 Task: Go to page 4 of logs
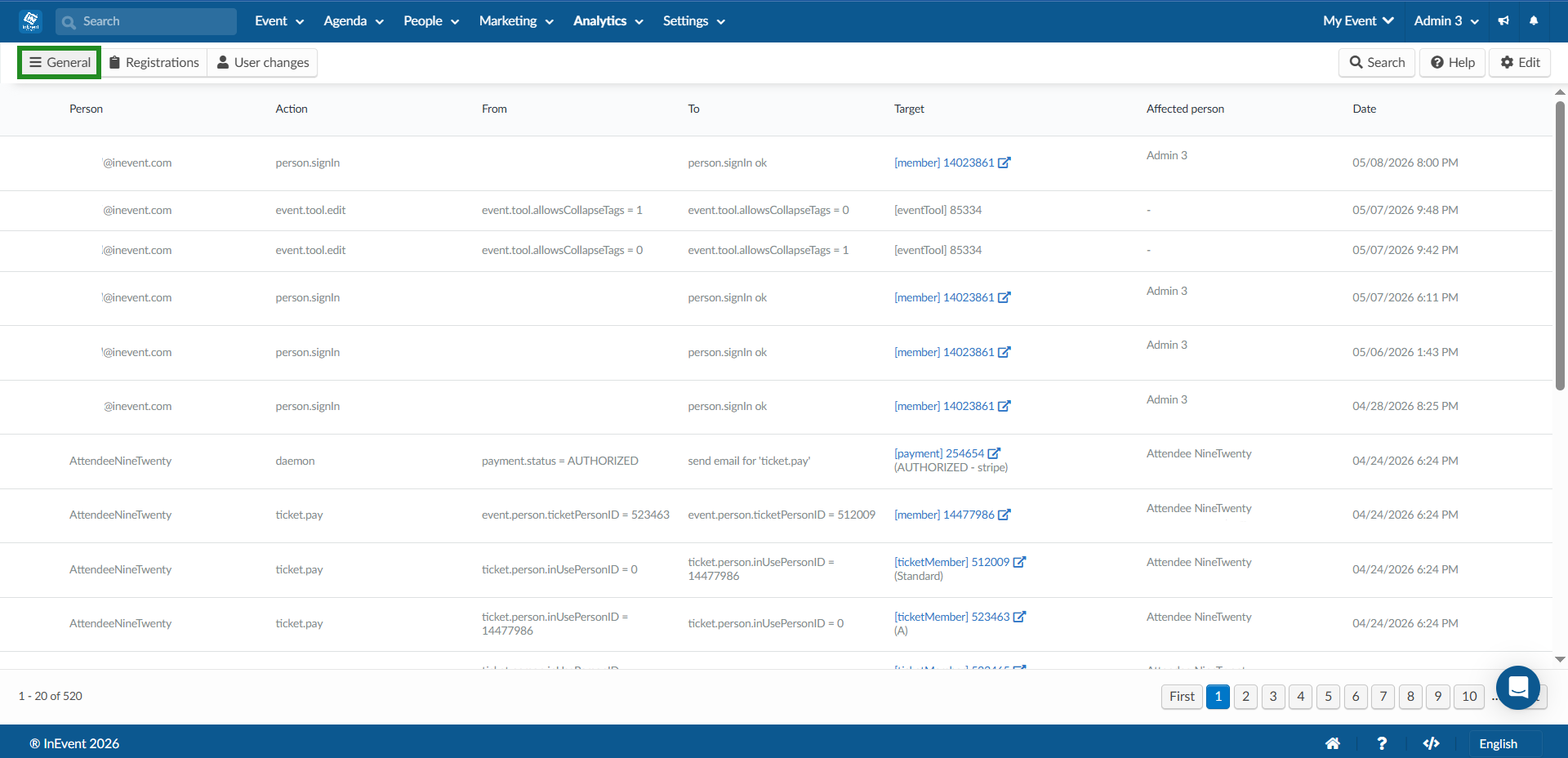(x=1301, y=696)
